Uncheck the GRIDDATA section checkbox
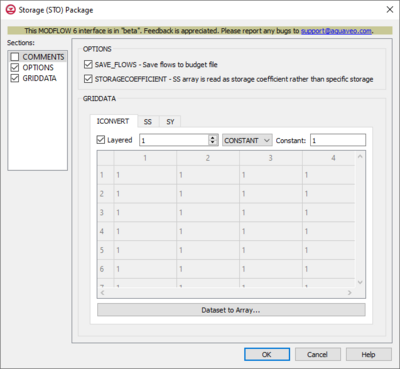Screen dimensions: 400x369 coord(15,78)
